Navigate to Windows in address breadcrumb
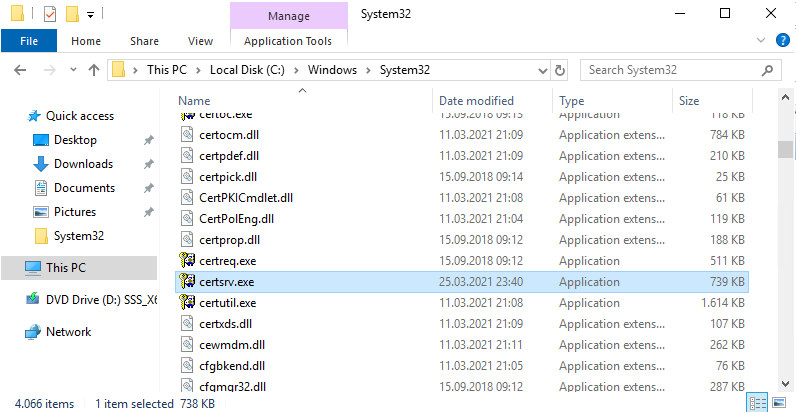796x412 pixels. pos(333,70)
